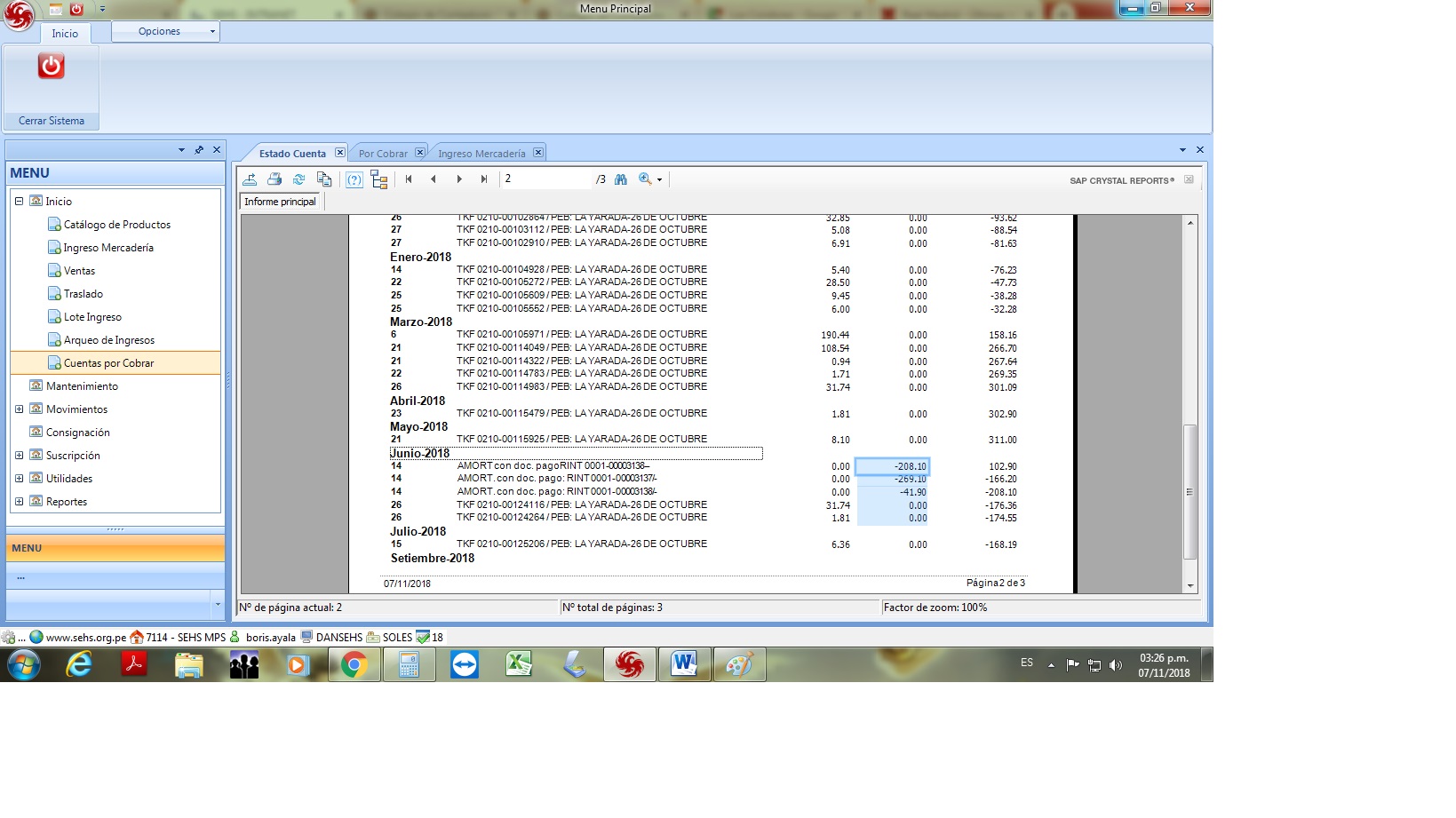Click the Export report icon
The width and height of the screenshot is (1456, 818).
[x=251, y=179]
